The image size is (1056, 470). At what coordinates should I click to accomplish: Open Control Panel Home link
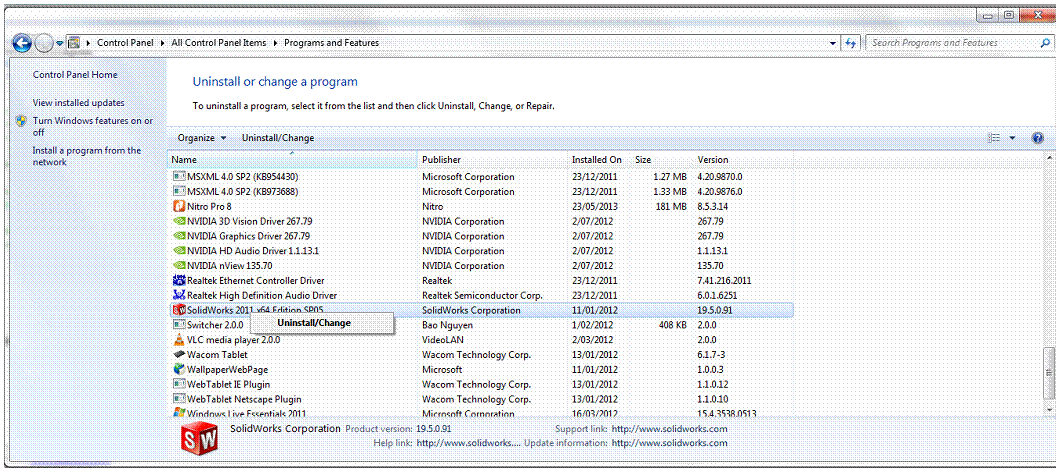[75, 75]
